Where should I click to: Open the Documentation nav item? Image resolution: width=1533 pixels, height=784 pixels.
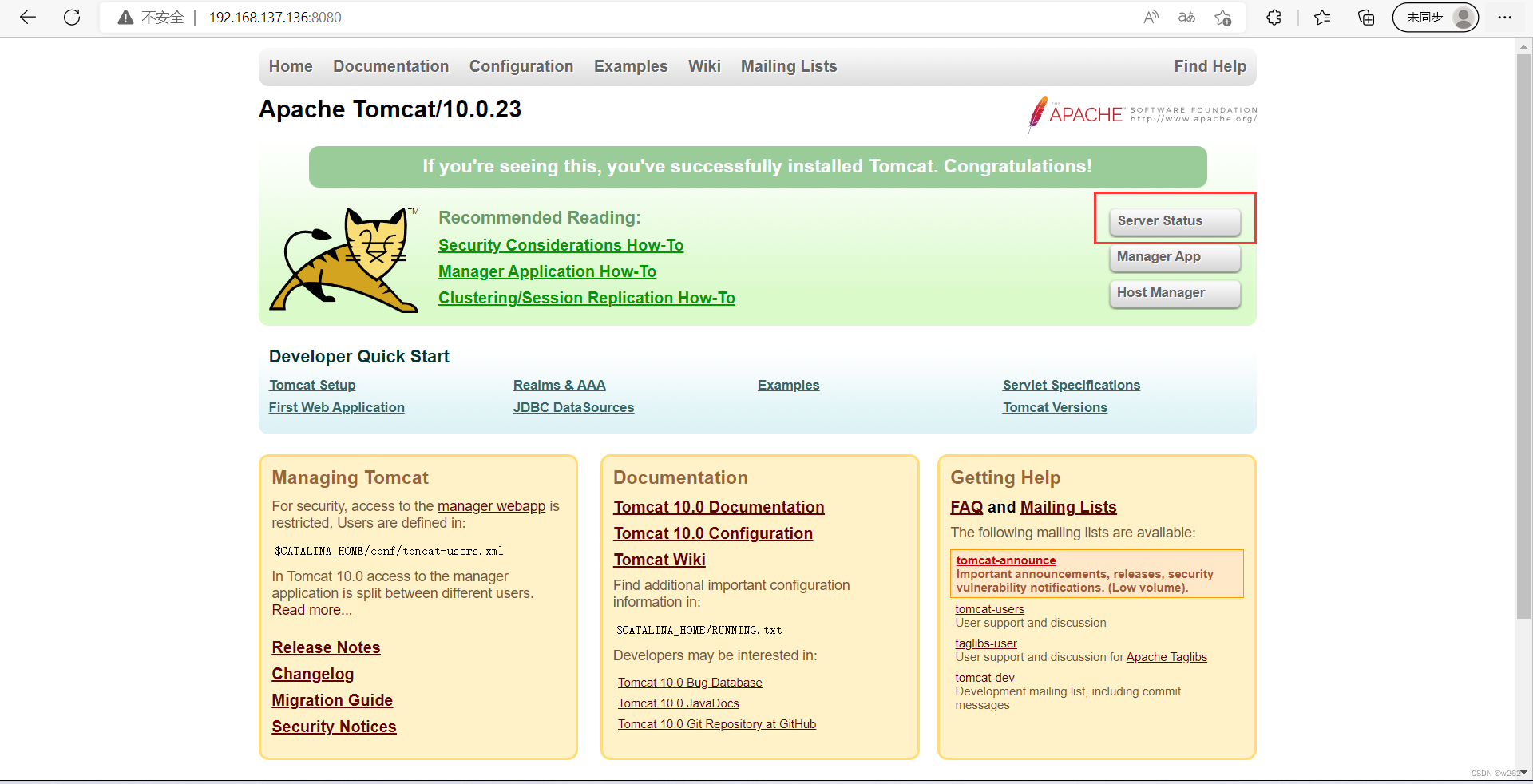390,66
